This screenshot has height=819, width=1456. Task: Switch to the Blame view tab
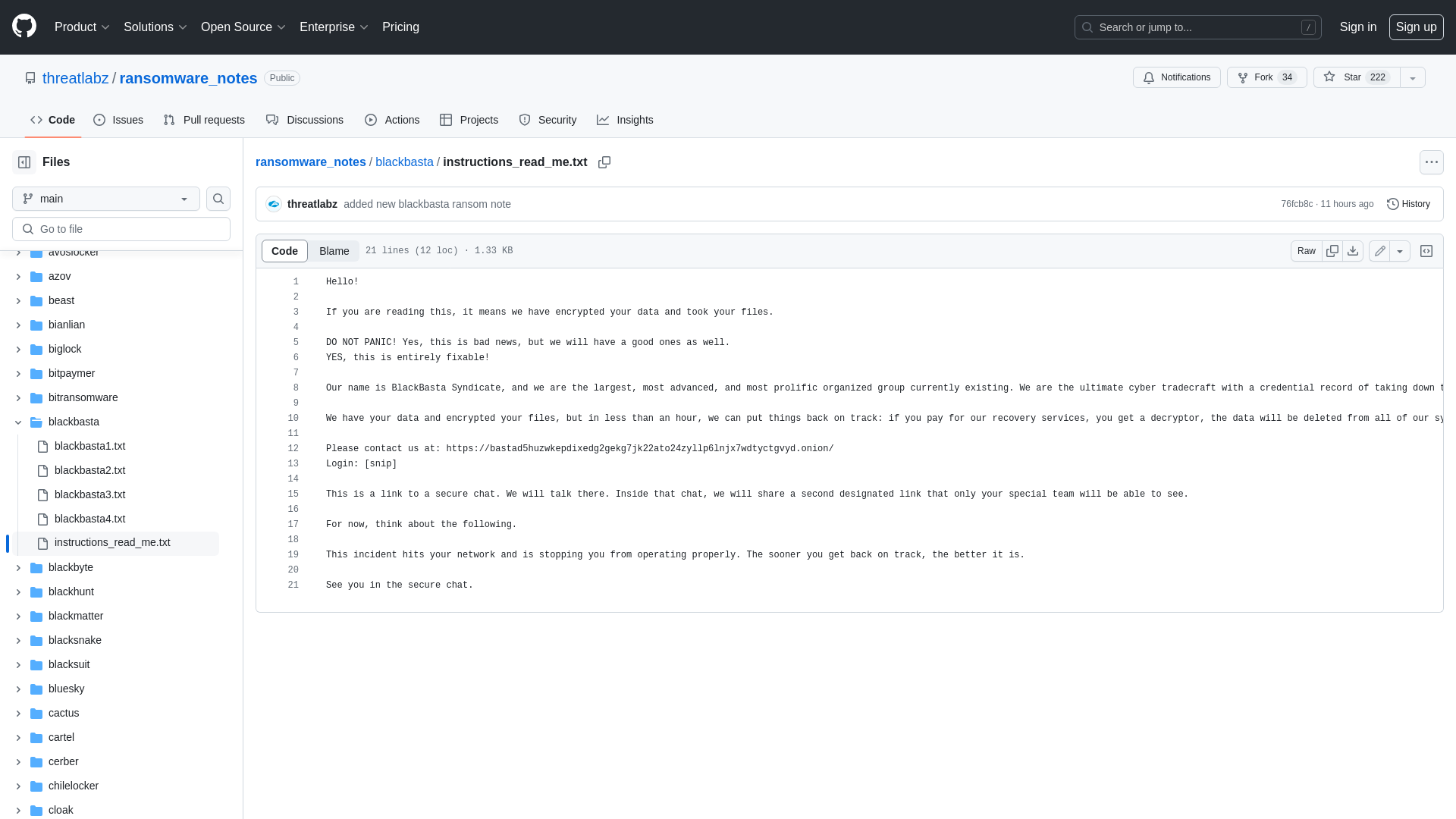[334, 250]
